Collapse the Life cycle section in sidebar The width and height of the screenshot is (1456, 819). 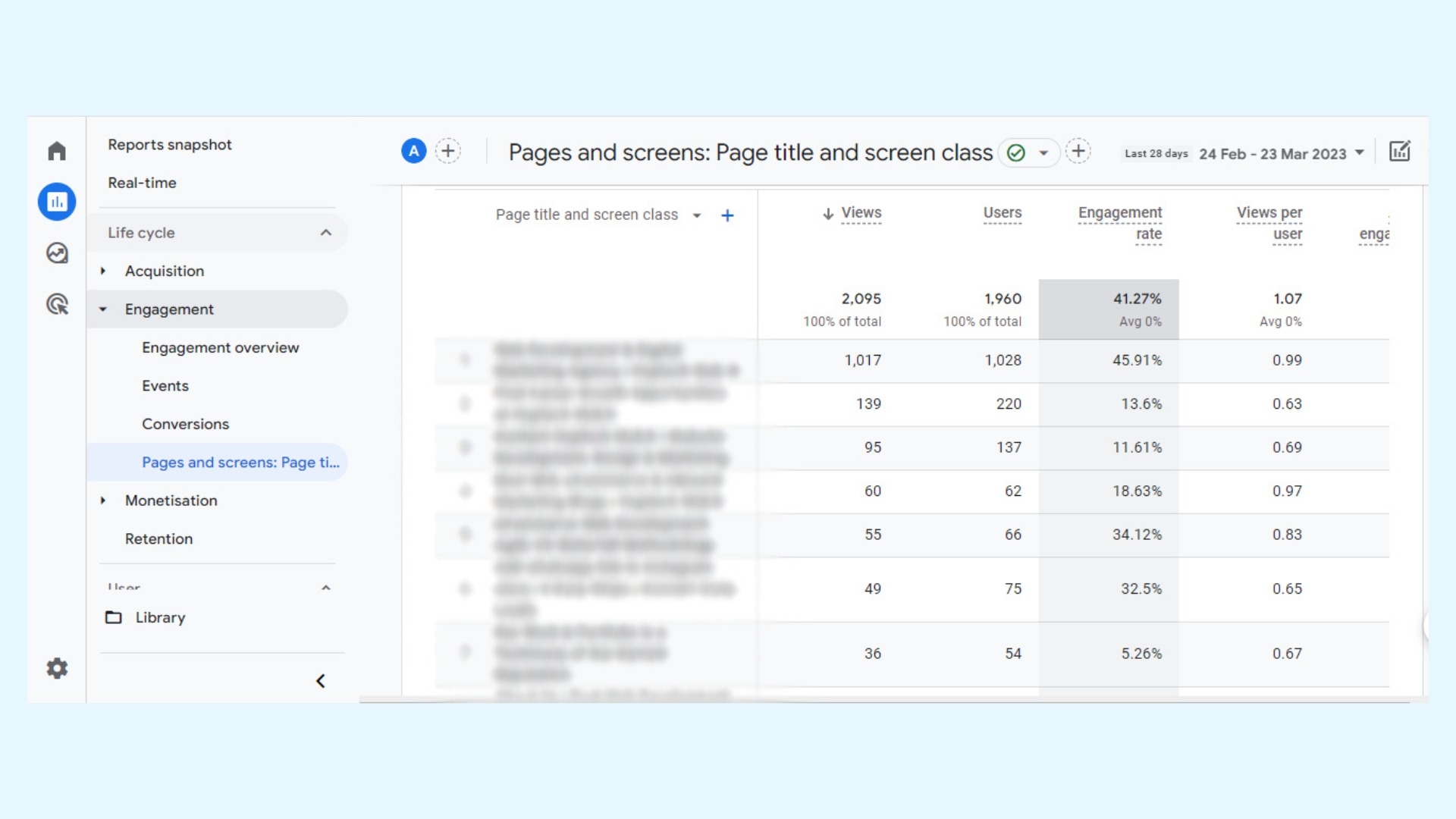(x=327, y=232)
